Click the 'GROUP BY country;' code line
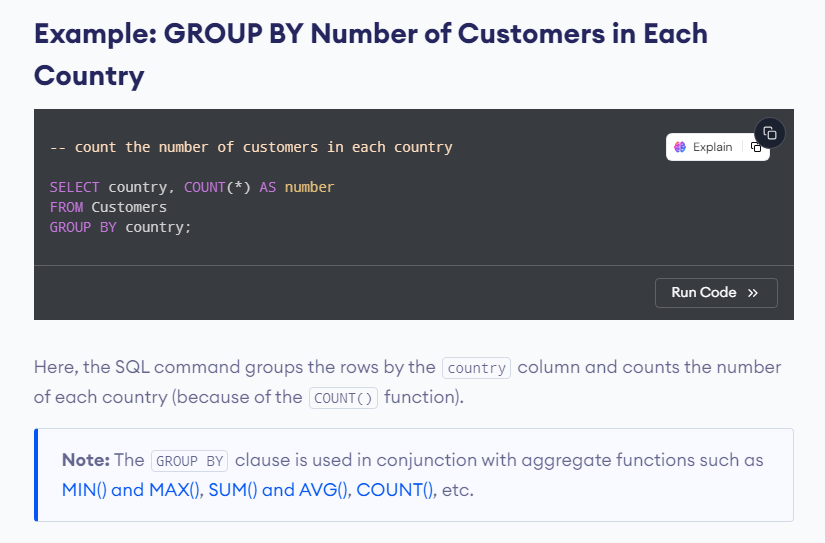This screenshot has height=543, width=825. click(x=120, y=227)
